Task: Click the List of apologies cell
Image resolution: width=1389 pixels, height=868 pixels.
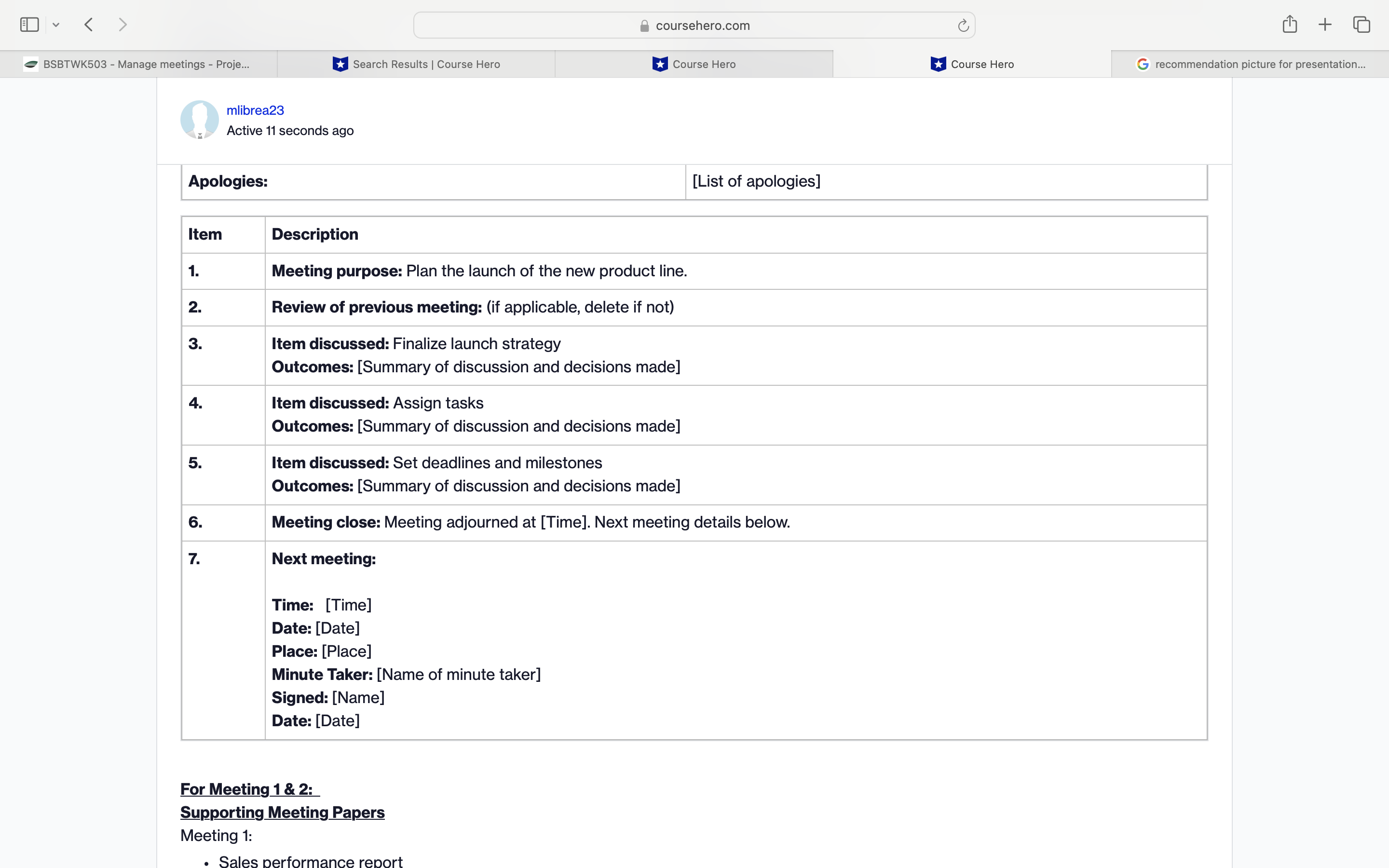Action: pos(756,181)
